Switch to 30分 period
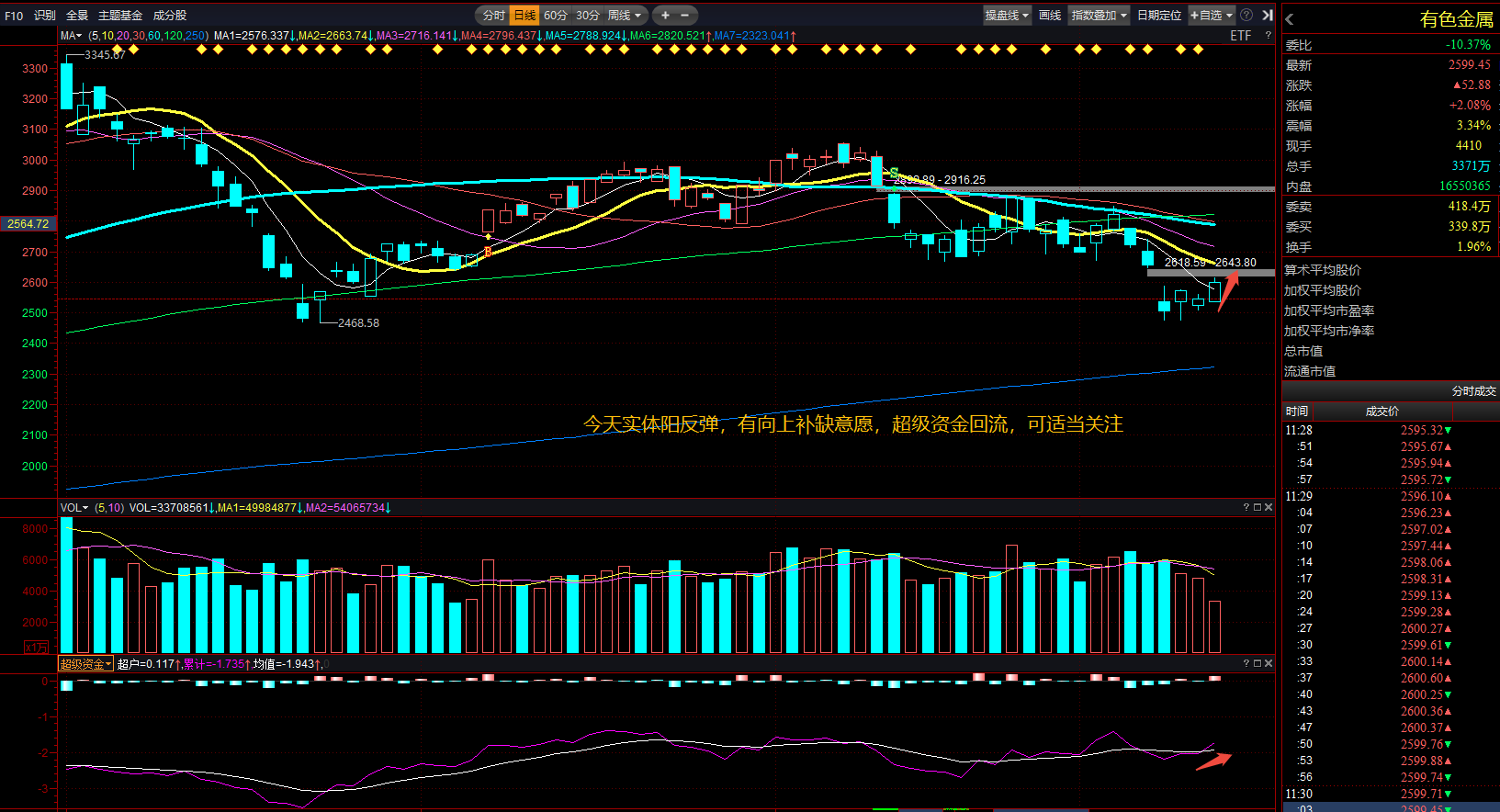Viewport: 1500px width, 812px height. (x=588, y=16)
